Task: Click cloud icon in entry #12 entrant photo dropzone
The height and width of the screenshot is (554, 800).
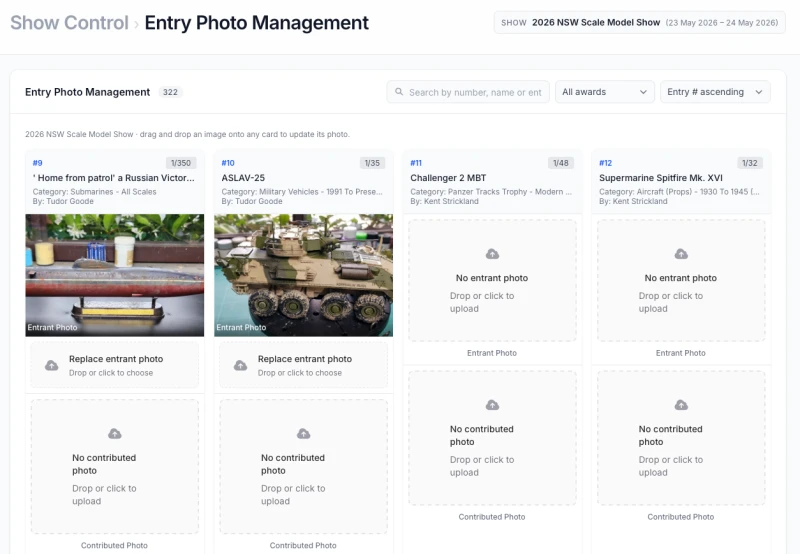Action: click(x=681, y=254)
